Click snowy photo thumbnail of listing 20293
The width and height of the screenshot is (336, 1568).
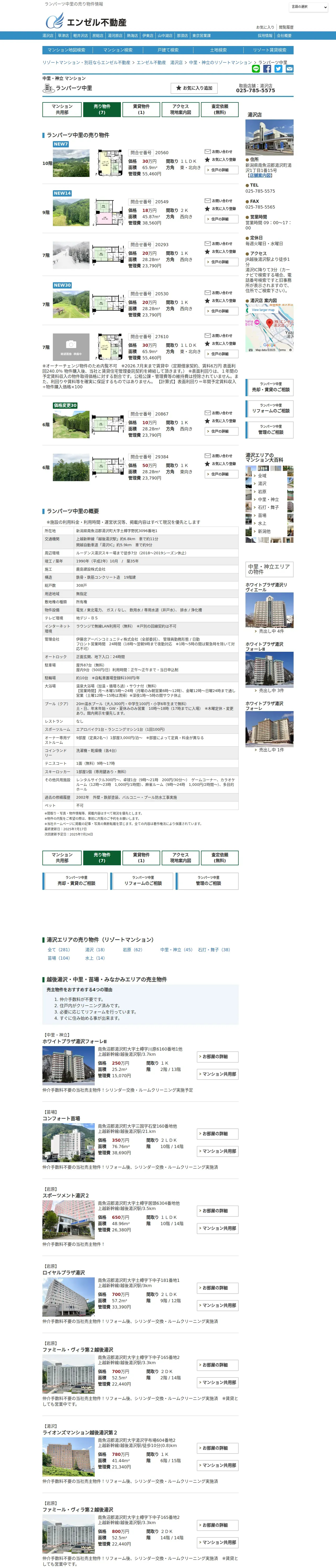click(x=71, y=255)
